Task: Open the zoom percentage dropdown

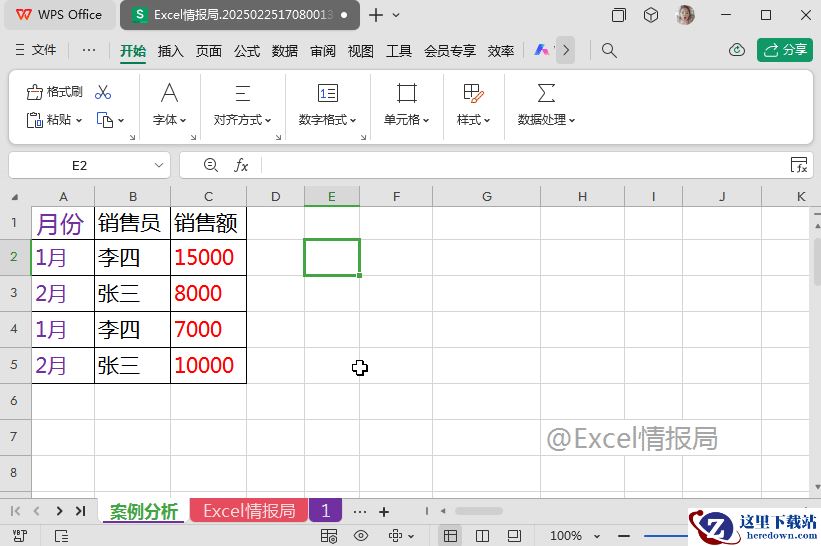Action: tap(597, 536)
